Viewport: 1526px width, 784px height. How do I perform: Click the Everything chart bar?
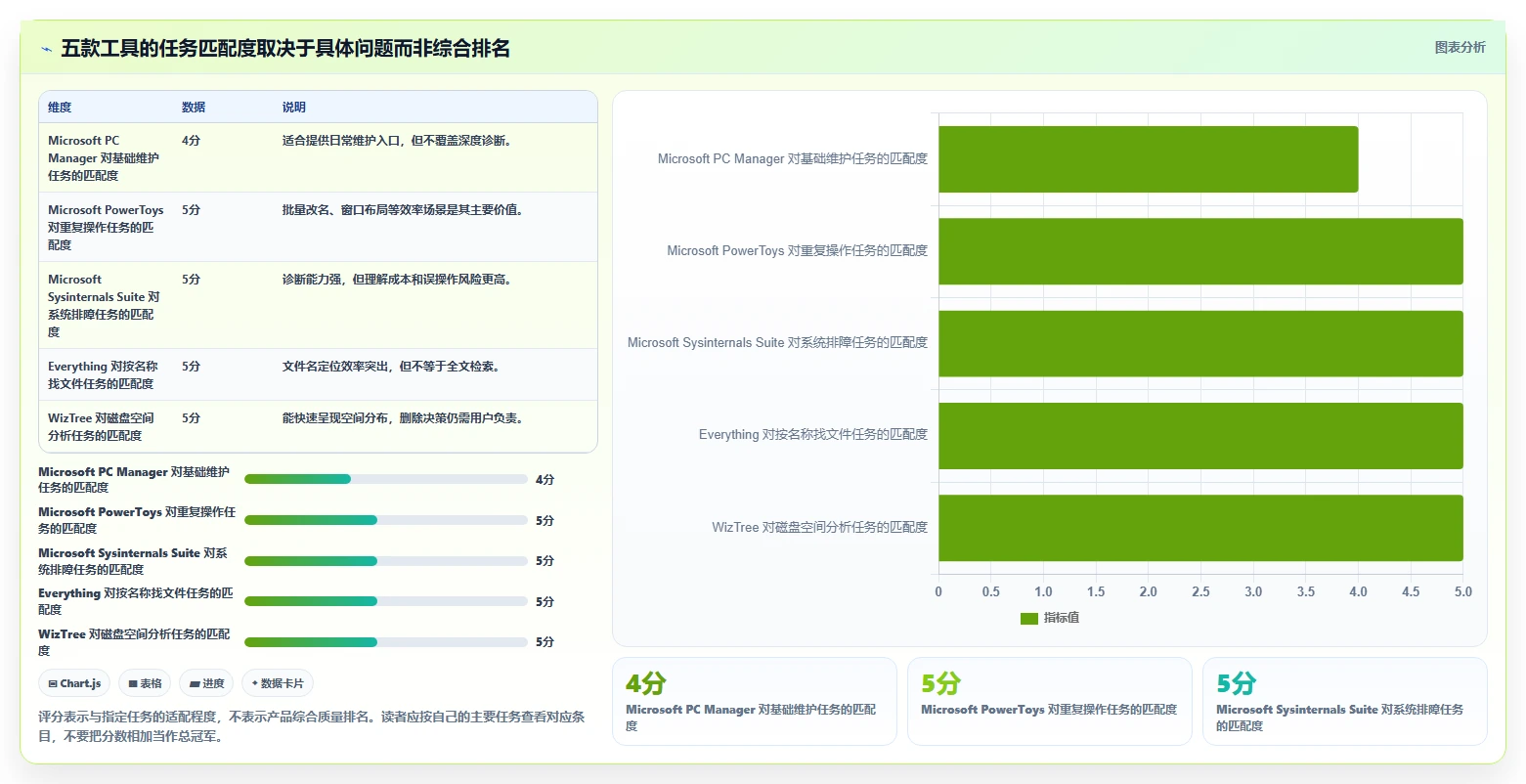click(1200, 436)
